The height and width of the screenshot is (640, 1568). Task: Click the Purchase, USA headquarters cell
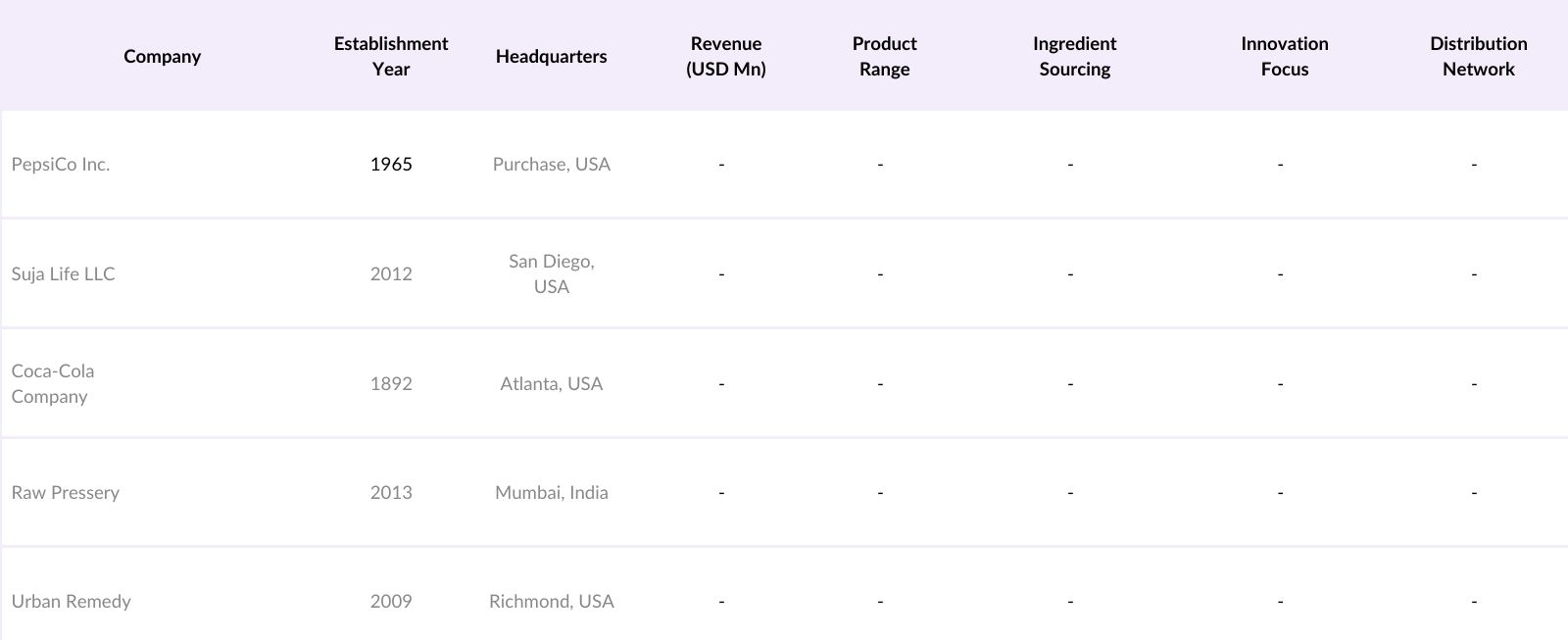pyautogui.click(x=551, y=164)
